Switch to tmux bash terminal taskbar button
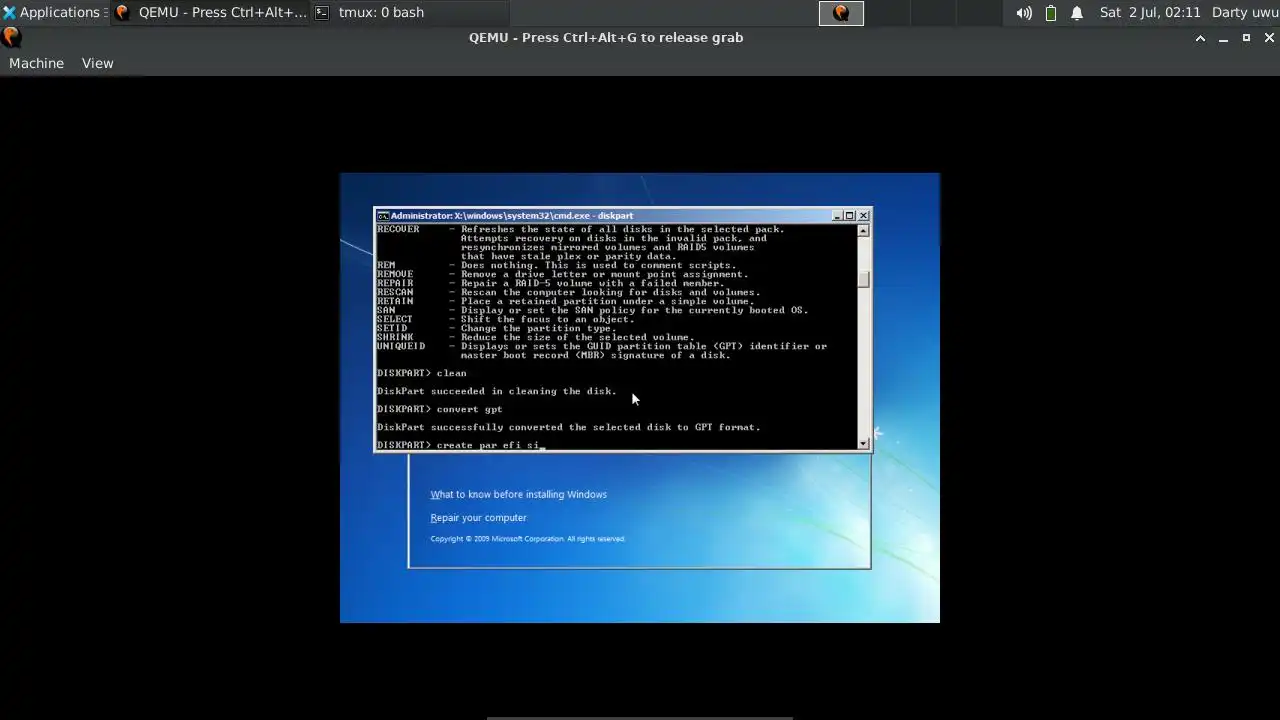This screenshot has height=720, width=1280. (x=410, y=13)
